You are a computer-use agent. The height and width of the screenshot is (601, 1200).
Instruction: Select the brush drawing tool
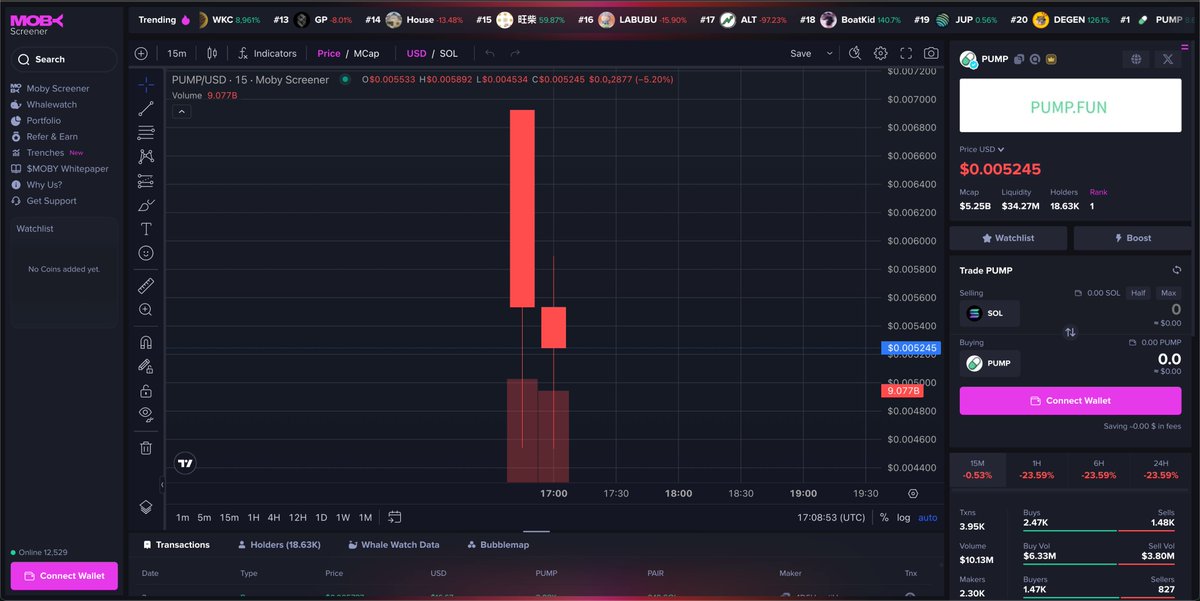click(x=146, y=205)
